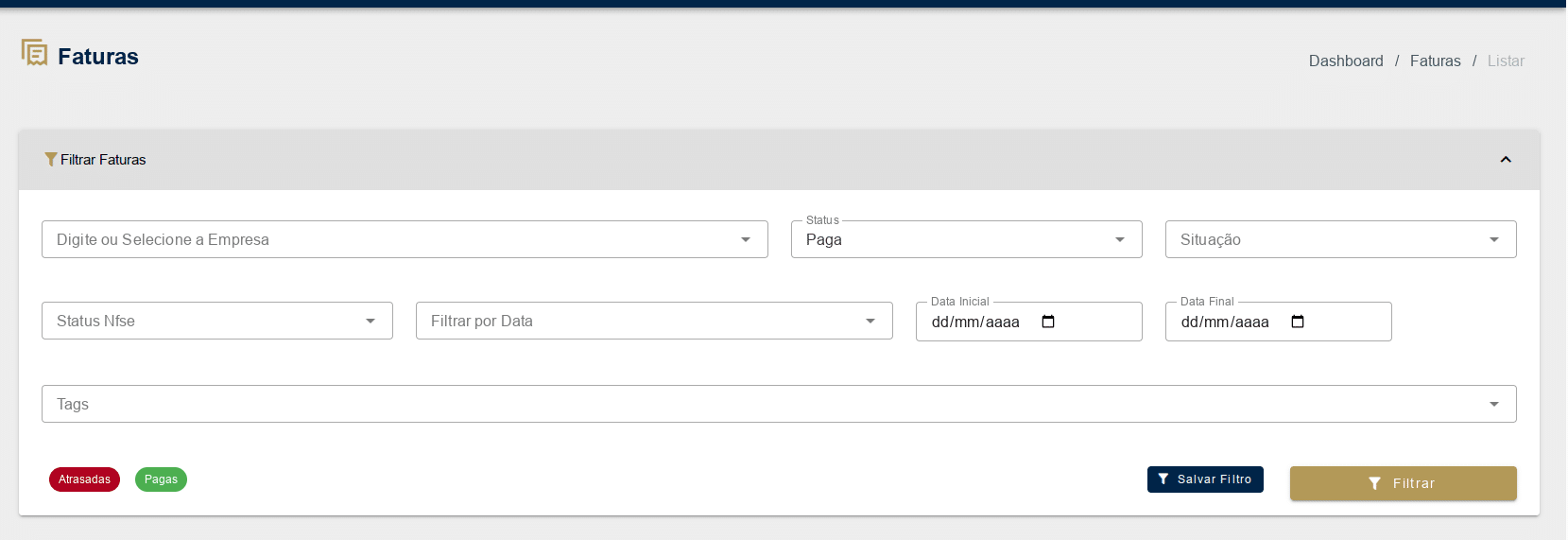Click the Listar breadcrumb item
This screenshot has width=1568, height=540.
coord(1506,61)
